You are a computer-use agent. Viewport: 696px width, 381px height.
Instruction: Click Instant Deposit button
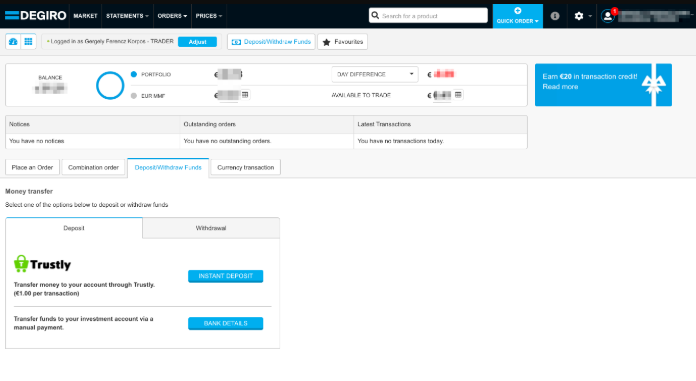point(225,276)
